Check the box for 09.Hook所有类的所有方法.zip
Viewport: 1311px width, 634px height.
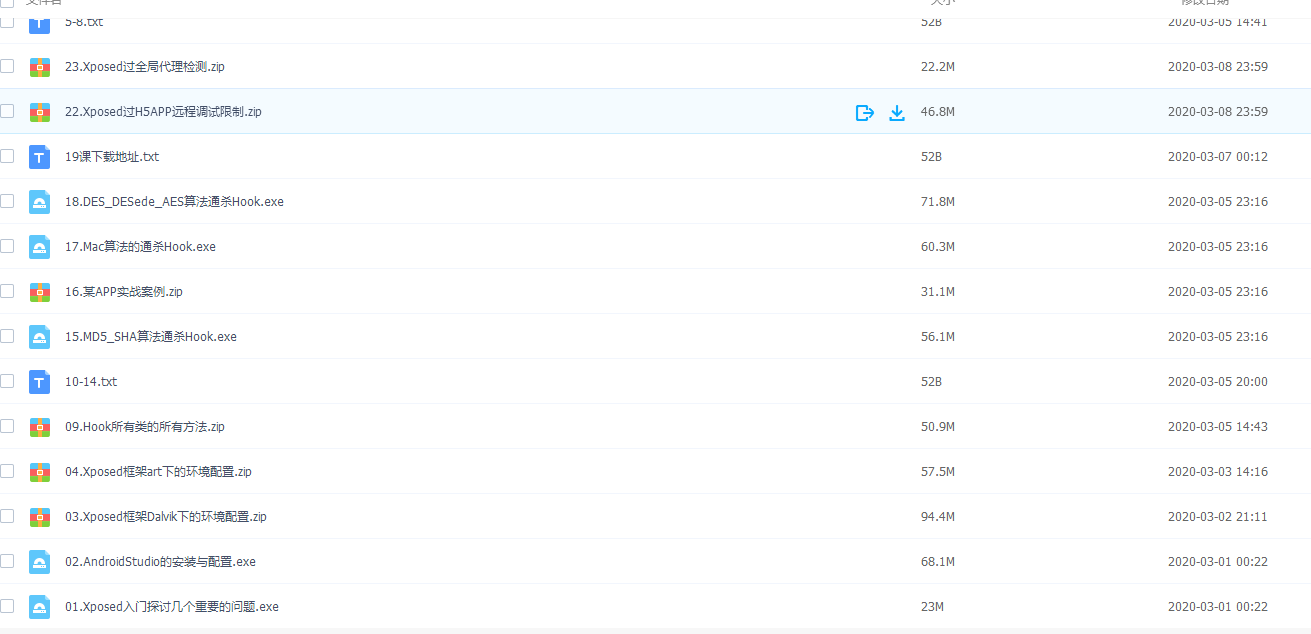click(7, 426)
